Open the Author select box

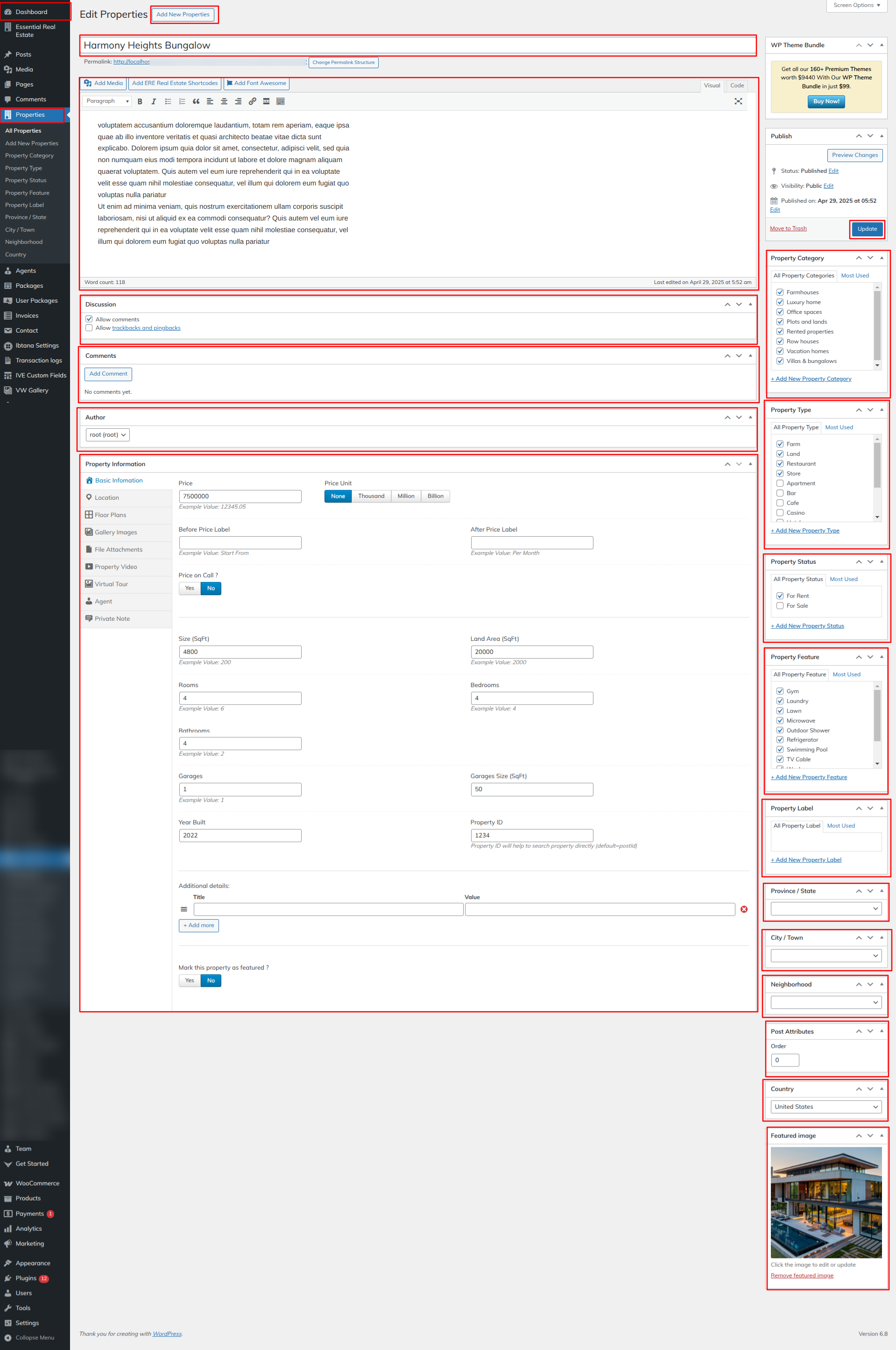(107, 435)
